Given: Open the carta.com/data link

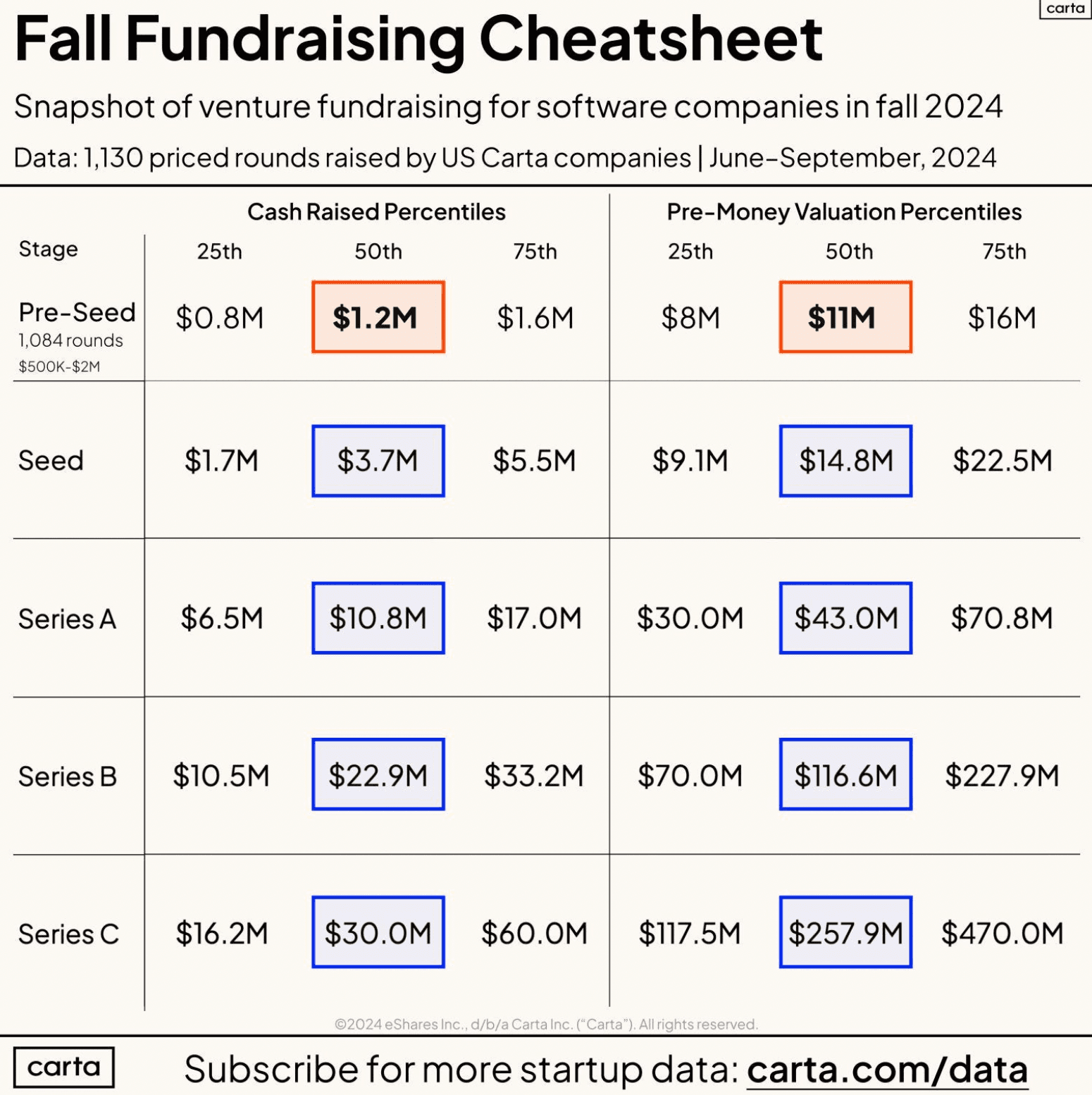Looking at the screenshot, I should 886,1070.
